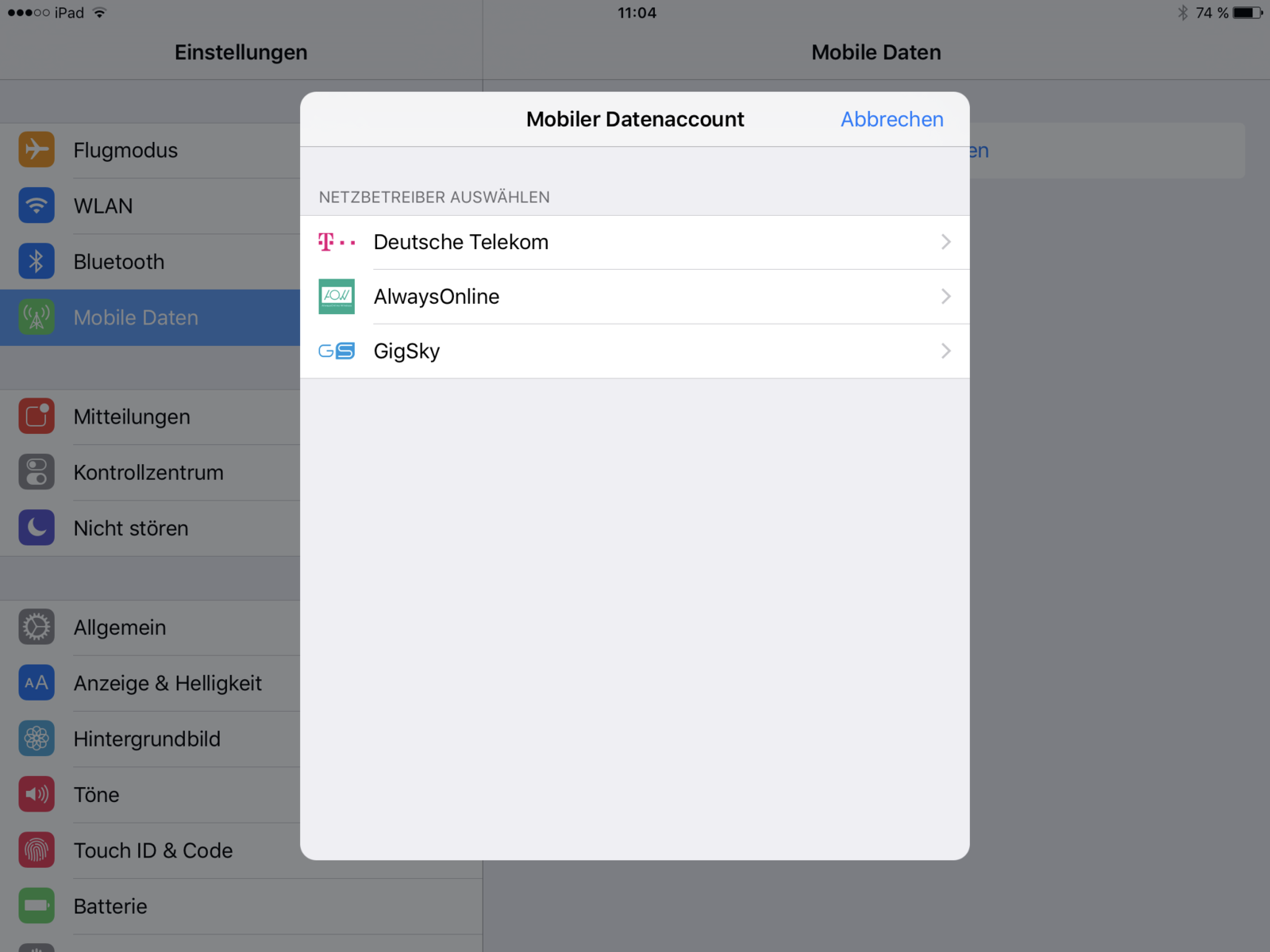1270x952 pixels.
Task: Tap the Nicht stören moon icon
Action: coord(37,528)
